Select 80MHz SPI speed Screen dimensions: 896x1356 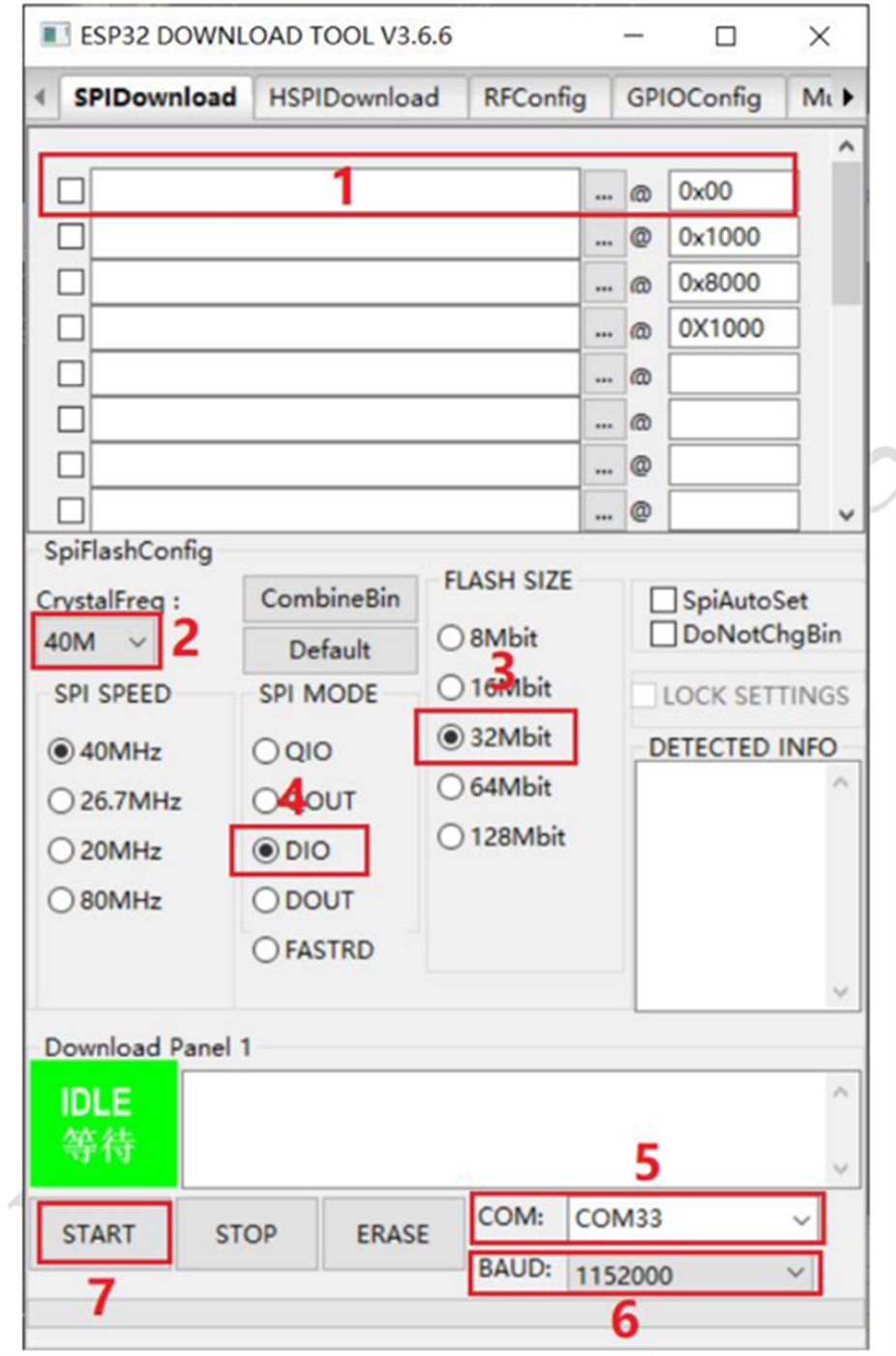61,900
